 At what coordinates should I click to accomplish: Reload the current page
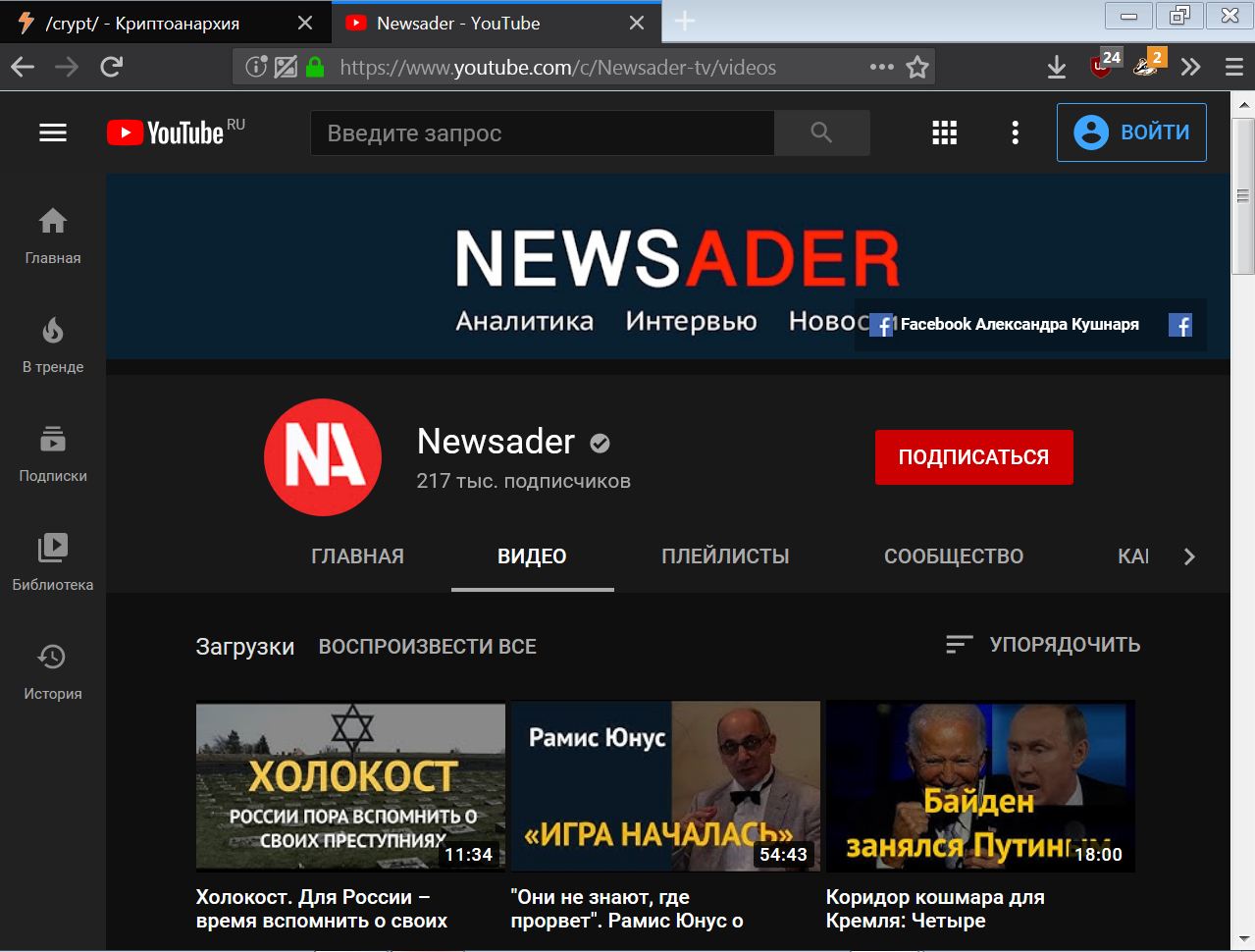point(112,67)
